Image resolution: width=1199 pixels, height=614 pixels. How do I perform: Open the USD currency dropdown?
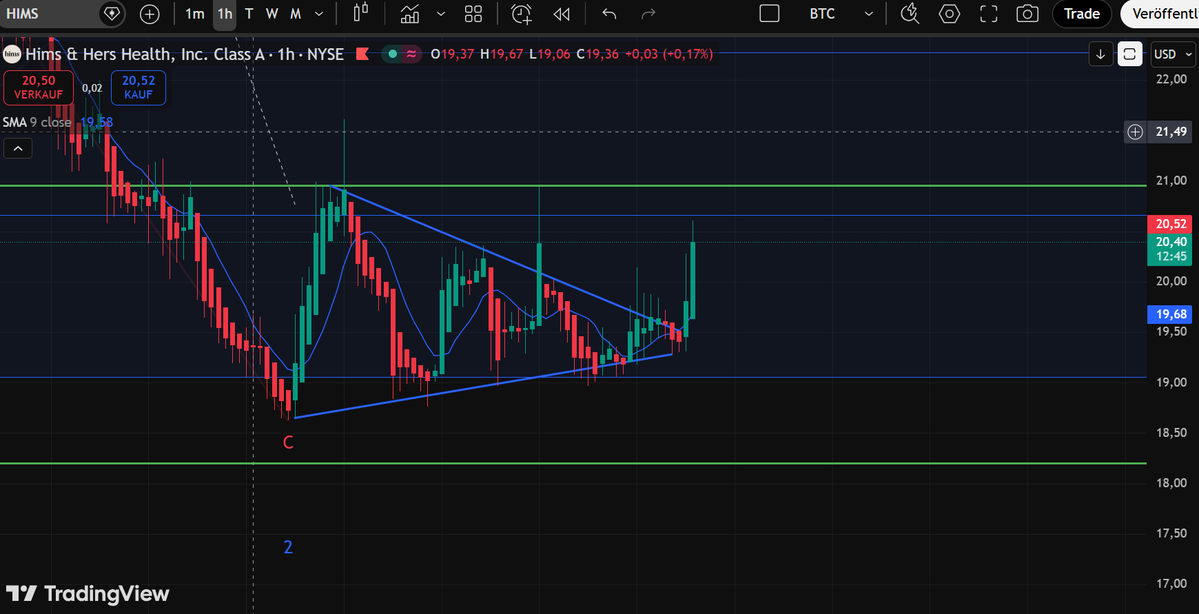[1174, 54]
